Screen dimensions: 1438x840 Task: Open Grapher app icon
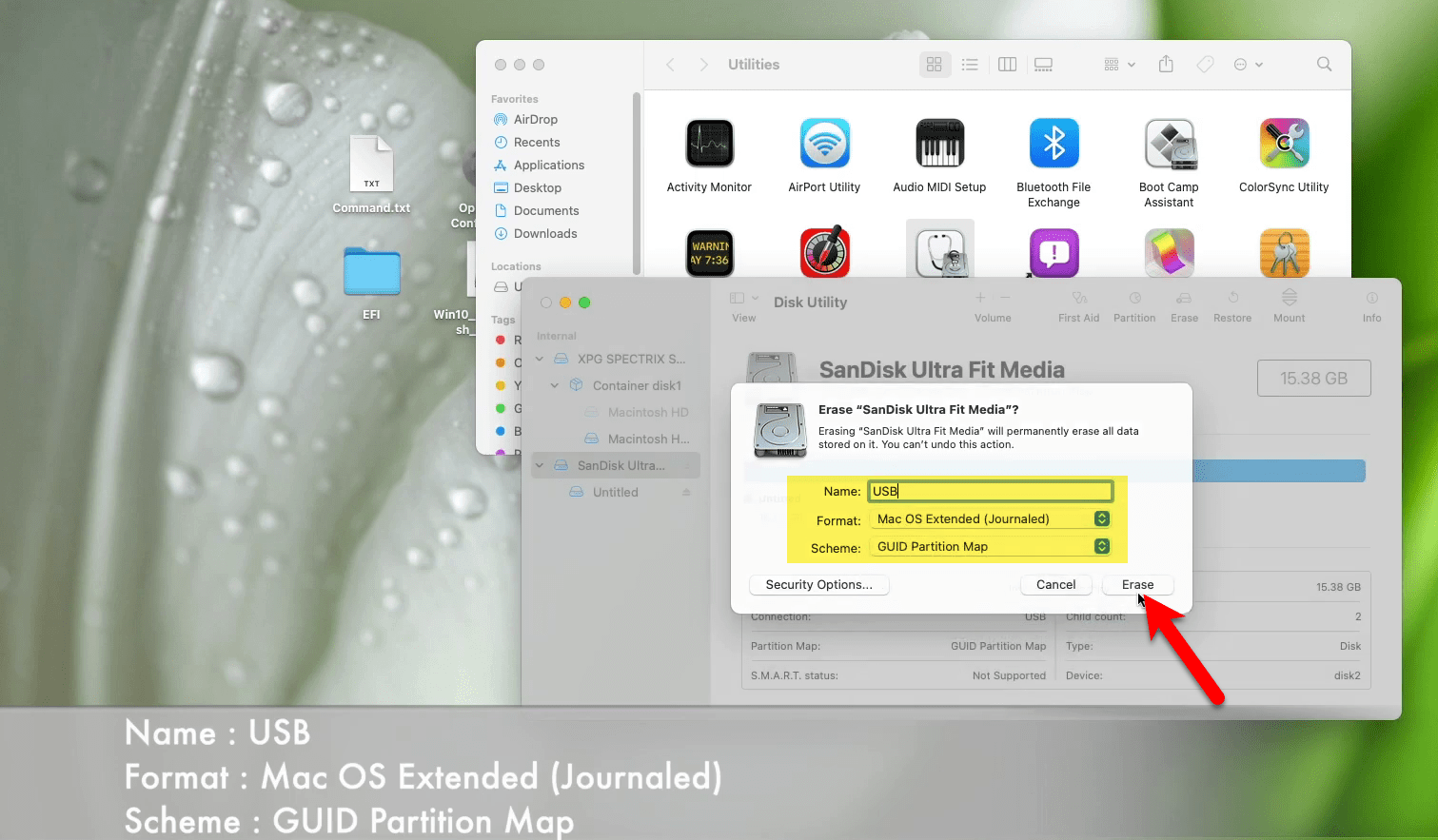coord(1169,253)
